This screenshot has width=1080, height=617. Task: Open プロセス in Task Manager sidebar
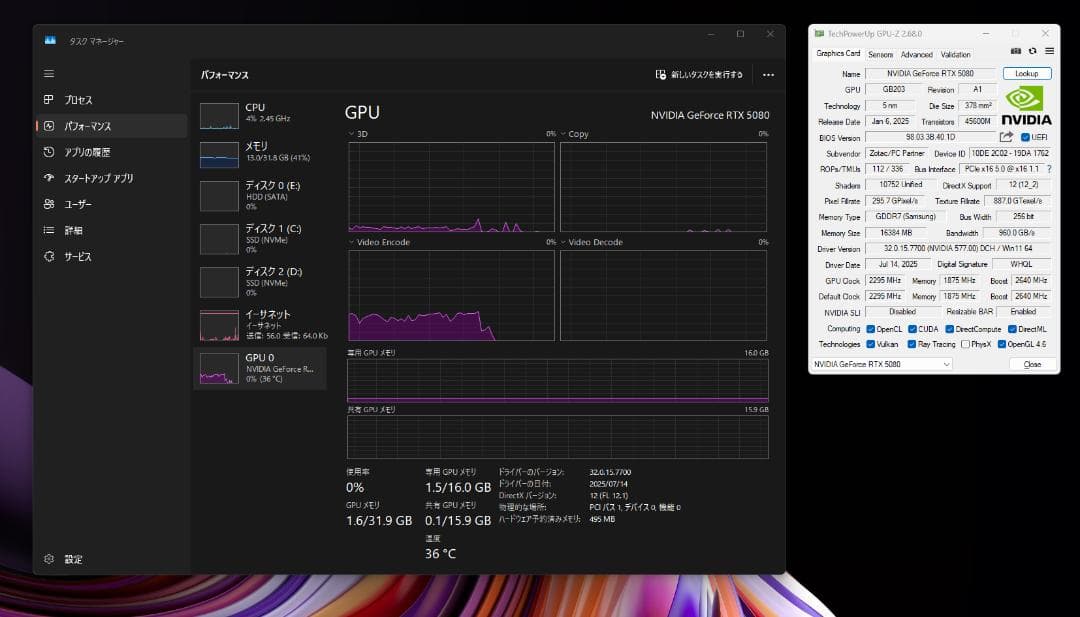(79, 99)
